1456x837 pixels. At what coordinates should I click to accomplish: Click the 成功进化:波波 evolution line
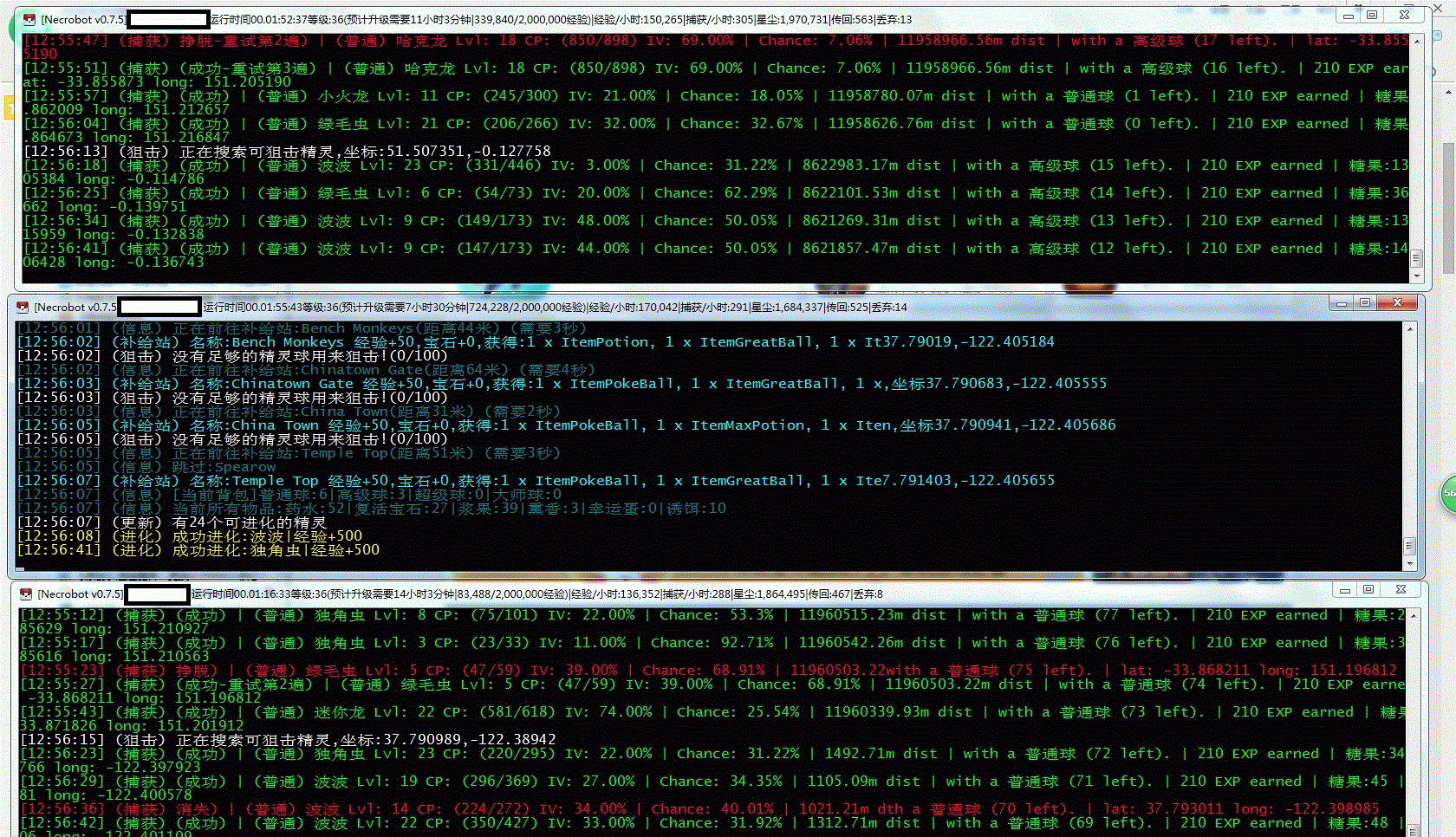190,536
